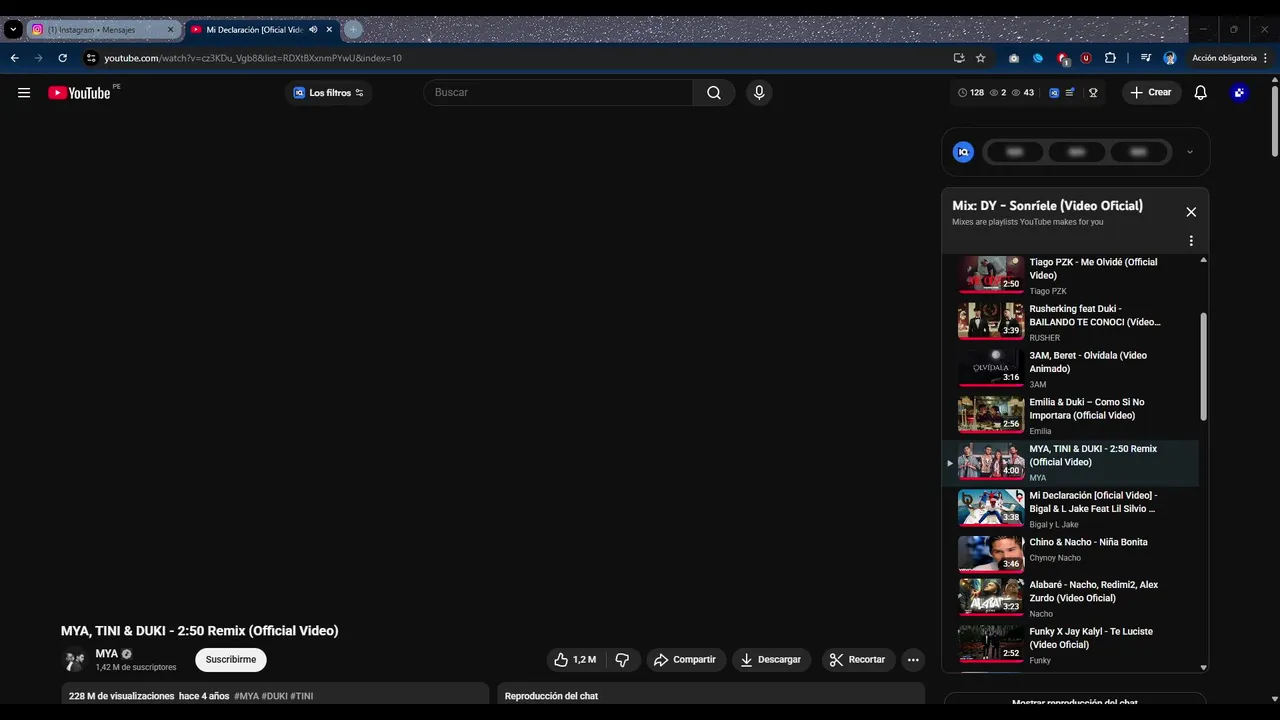The width and height of the screenshot is (1280, 720).
Task: Open the red U extension icon
Action: (1086, 58)
